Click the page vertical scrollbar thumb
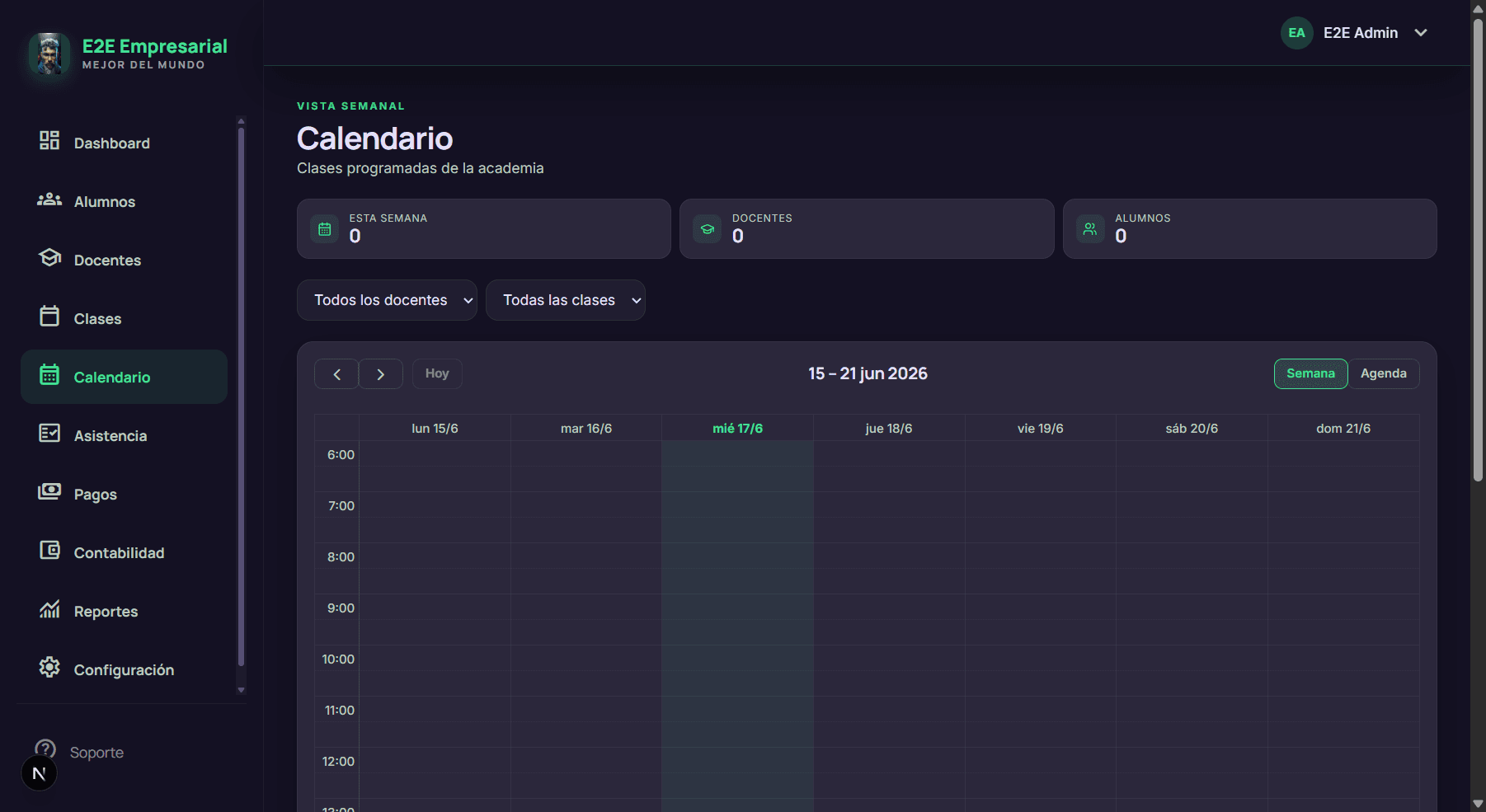The width and height of the screenshot is (1486, 812). 1478,249
